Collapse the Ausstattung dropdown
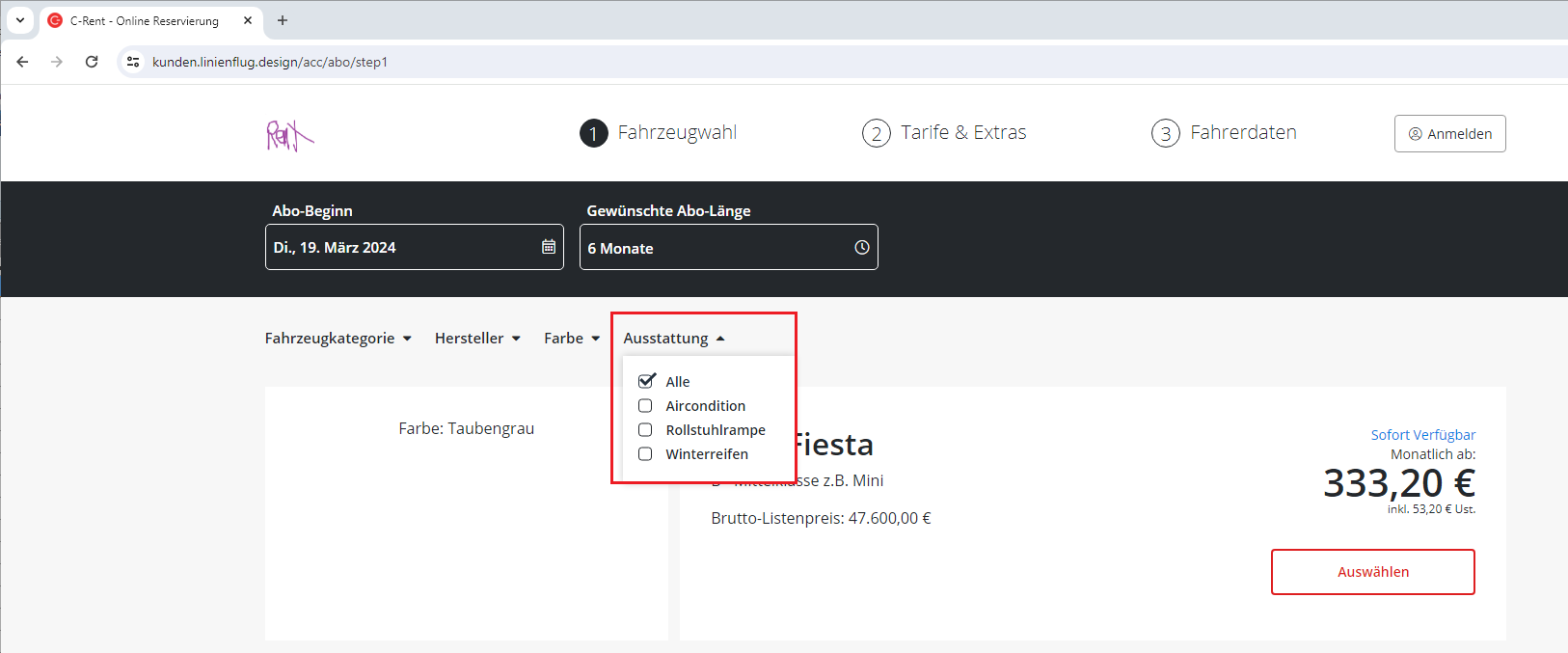Viewport: 1568px width, 653px height. 673,339
